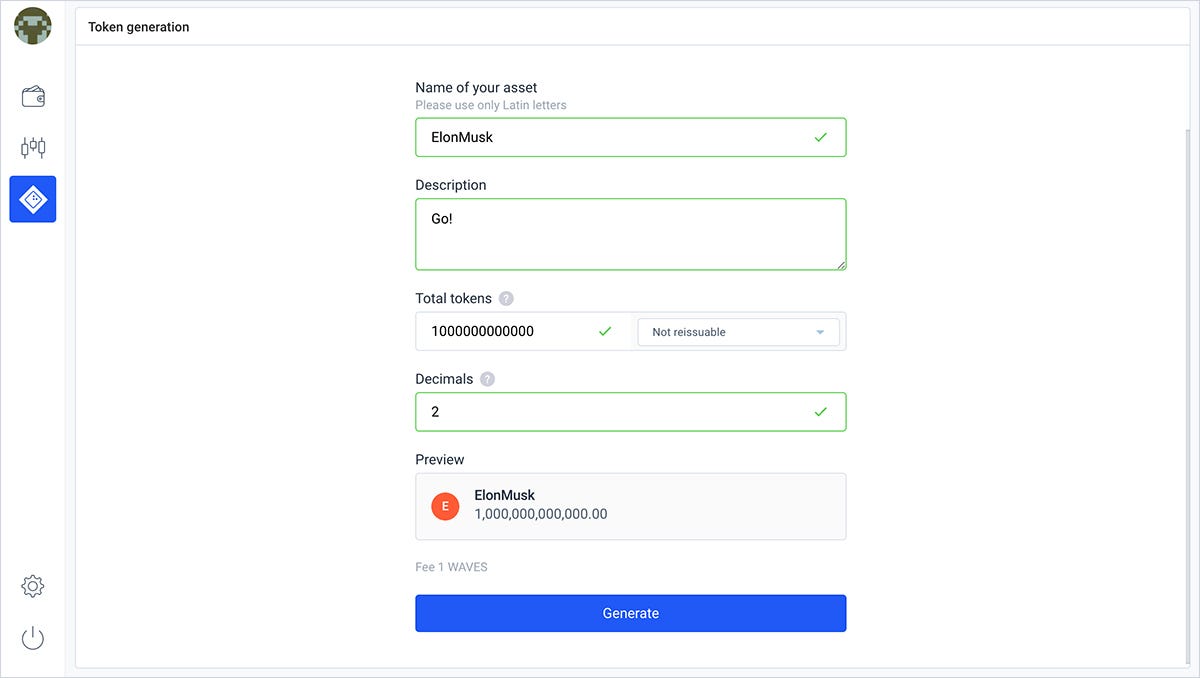This screenshot has width=1200, height=678.
Task: Click the Decimals input field
Action: 610,412
